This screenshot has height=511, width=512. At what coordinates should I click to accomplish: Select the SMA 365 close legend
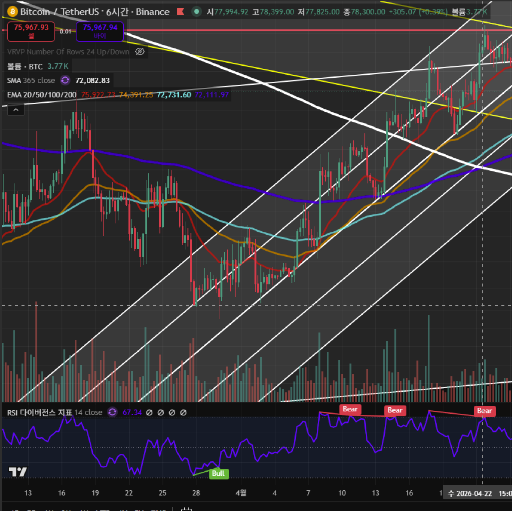point(31,80)
